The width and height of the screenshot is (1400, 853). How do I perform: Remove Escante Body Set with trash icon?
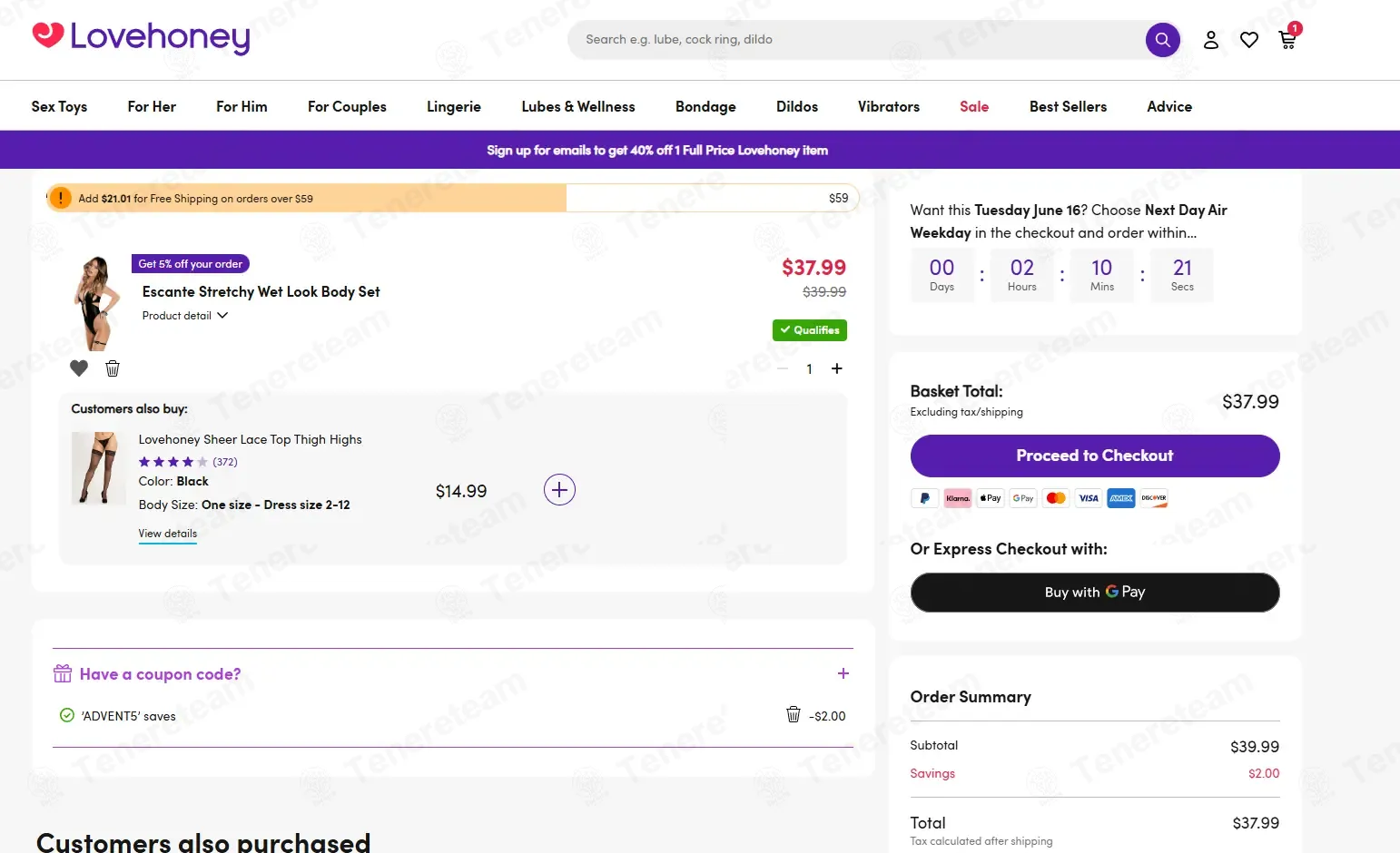[113, 368]
